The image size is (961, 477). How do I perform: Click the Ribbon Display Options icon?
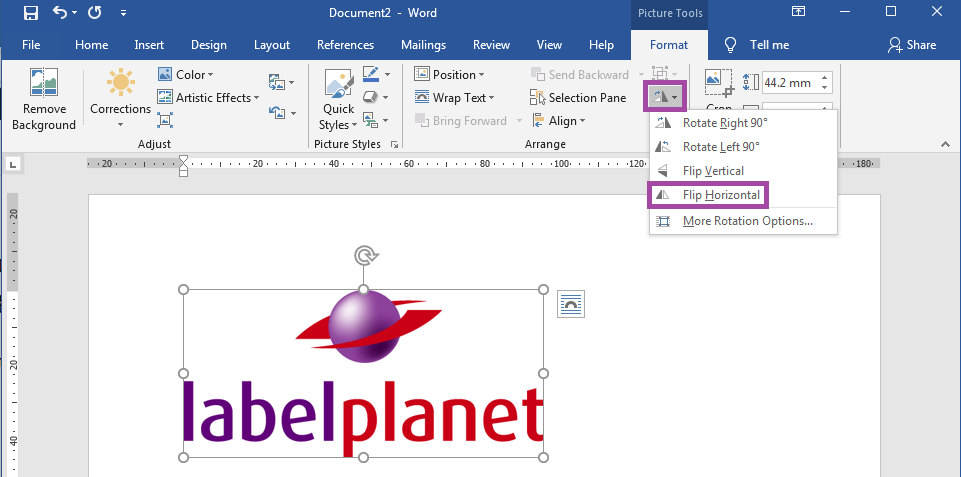tap(798, 12)
